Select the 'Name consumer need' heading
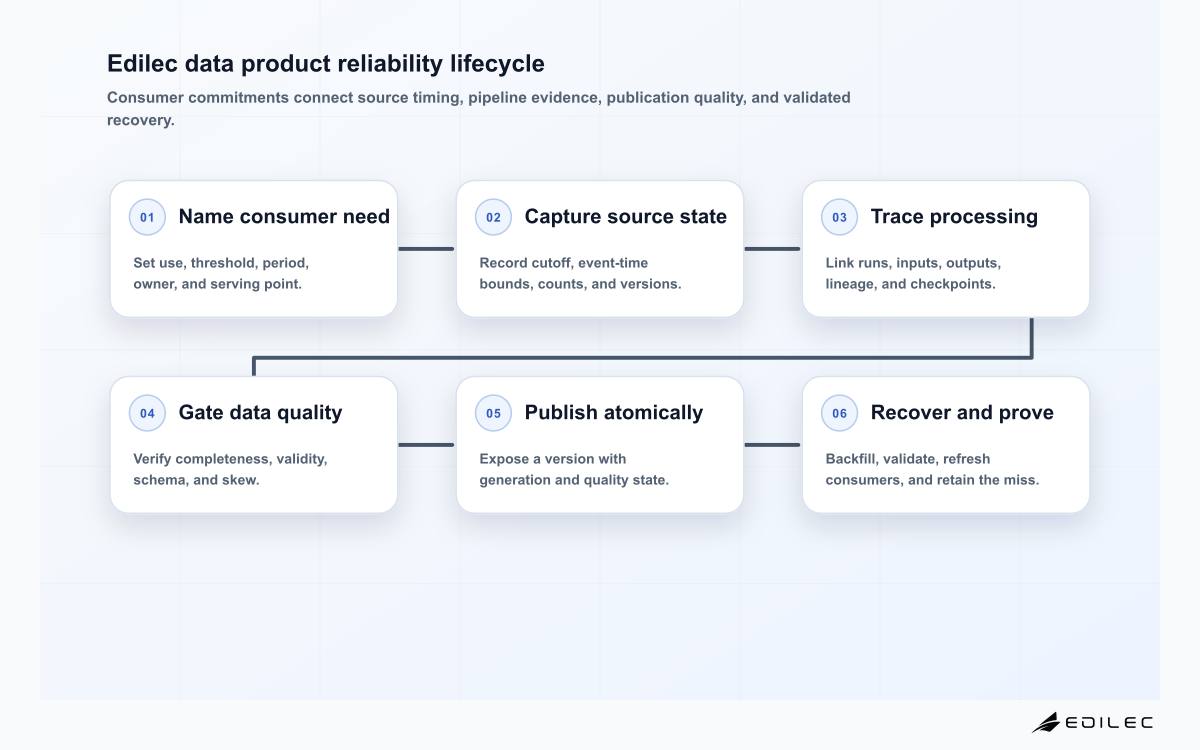 pos(284,217)
